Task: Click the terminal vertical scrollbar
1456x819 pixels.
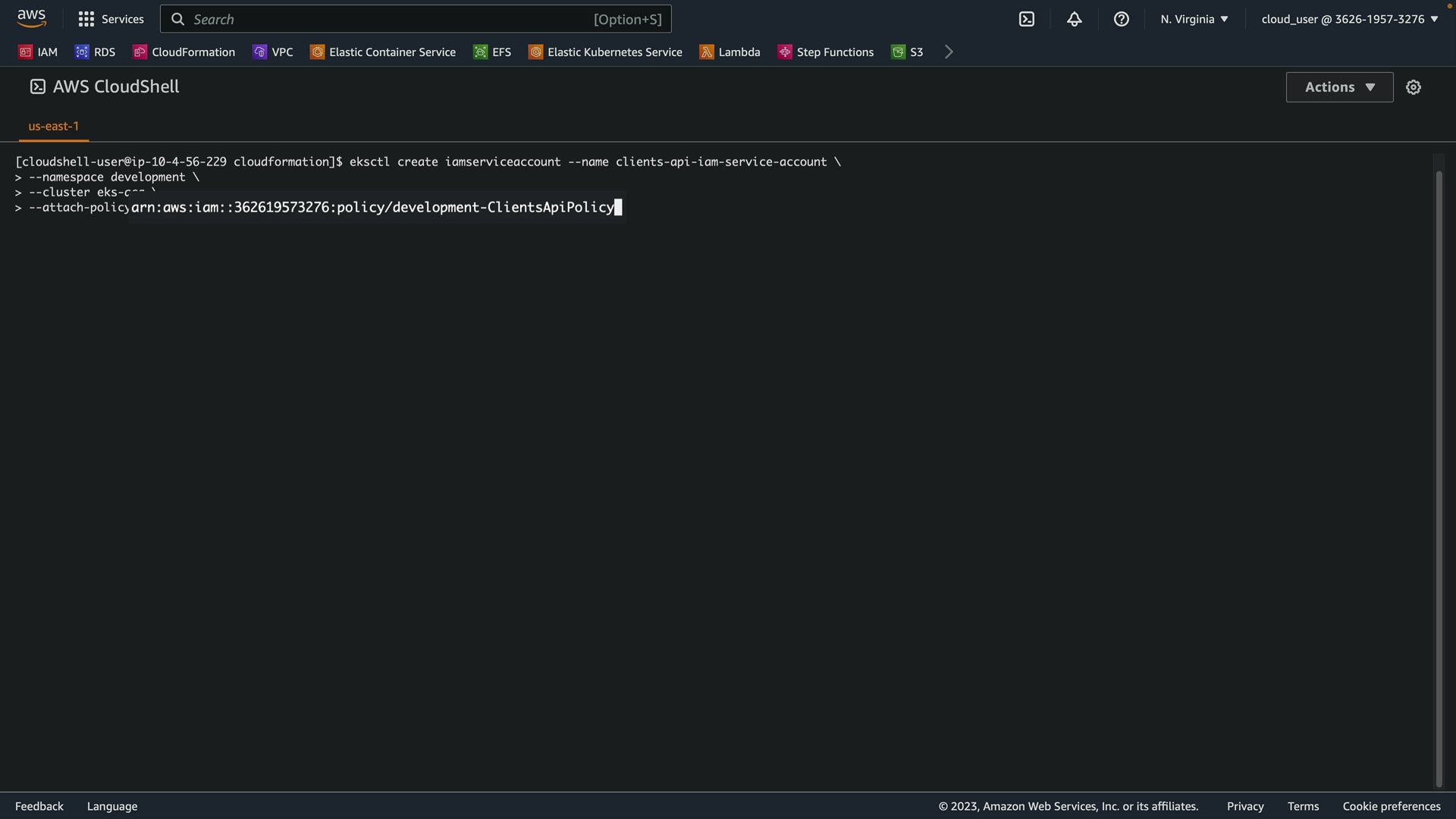Action: click(x=1439, y=478)
